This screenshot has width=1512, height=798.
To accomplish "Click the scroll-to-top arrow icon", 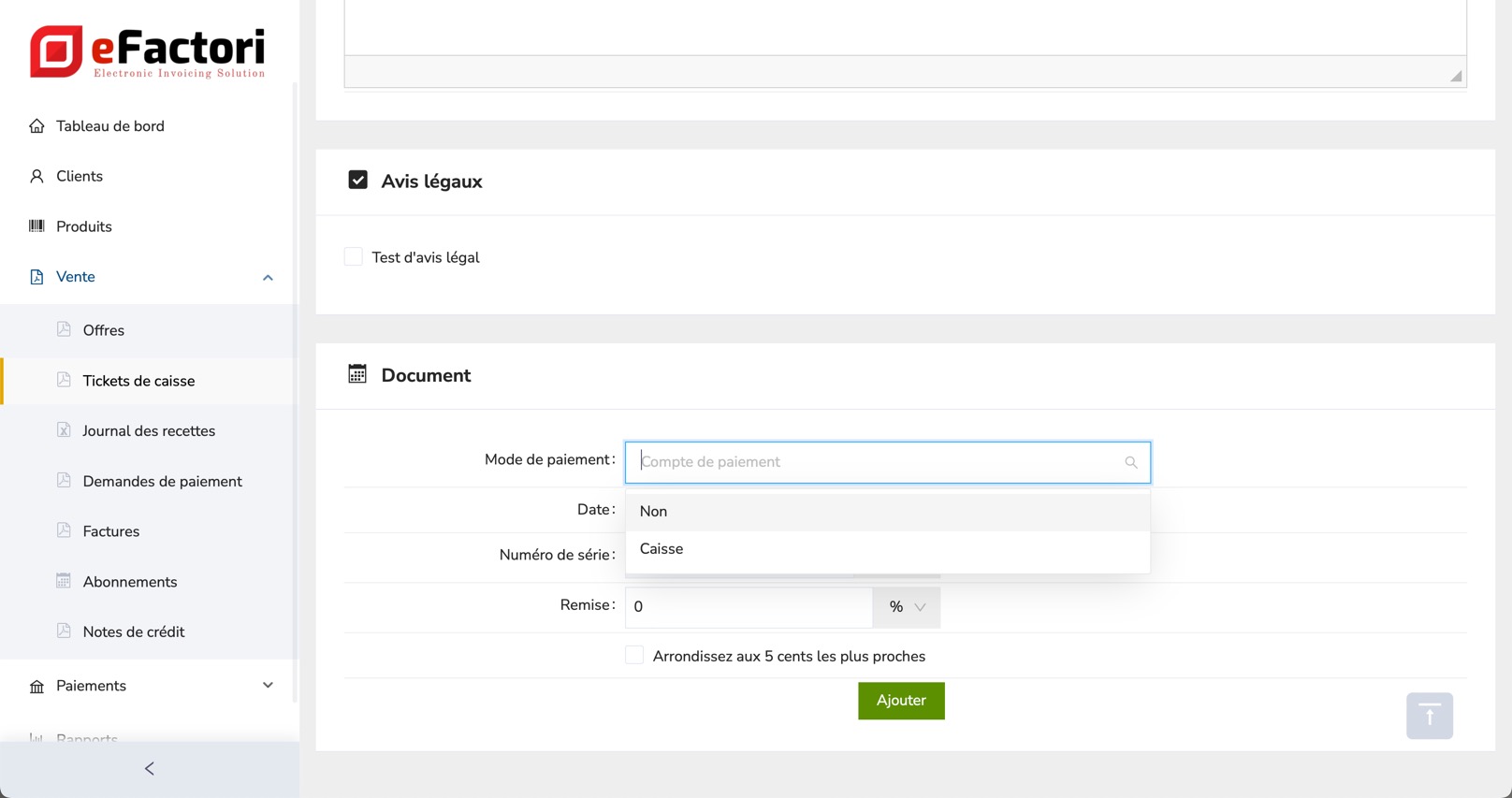I will [x=1429, y=716].
